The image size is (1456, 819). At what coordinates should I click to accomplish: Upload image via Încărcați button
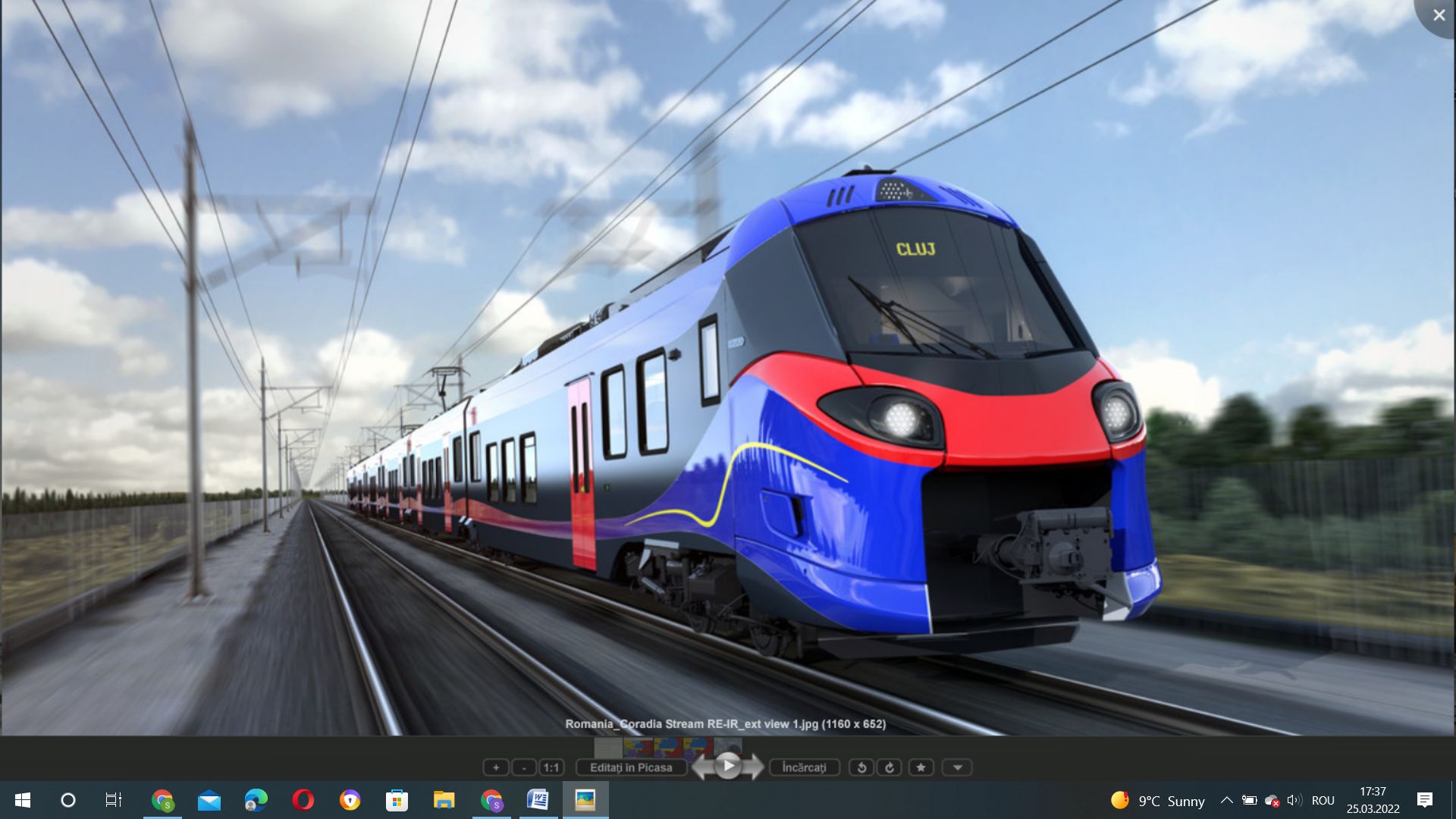point(805,767)
